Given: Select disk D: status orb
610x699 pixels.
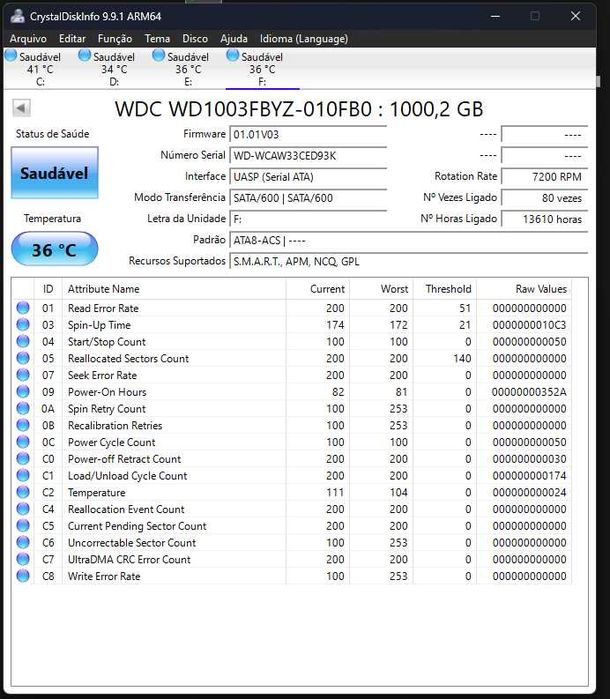Looking at the screenshot, I should click(85, 56).
